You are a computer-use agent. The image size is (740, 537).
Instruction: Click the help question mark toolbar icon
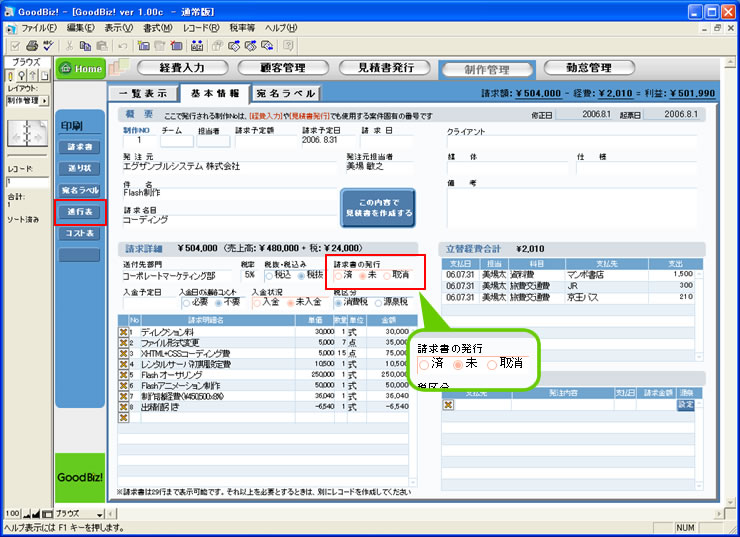click(288, 46)
